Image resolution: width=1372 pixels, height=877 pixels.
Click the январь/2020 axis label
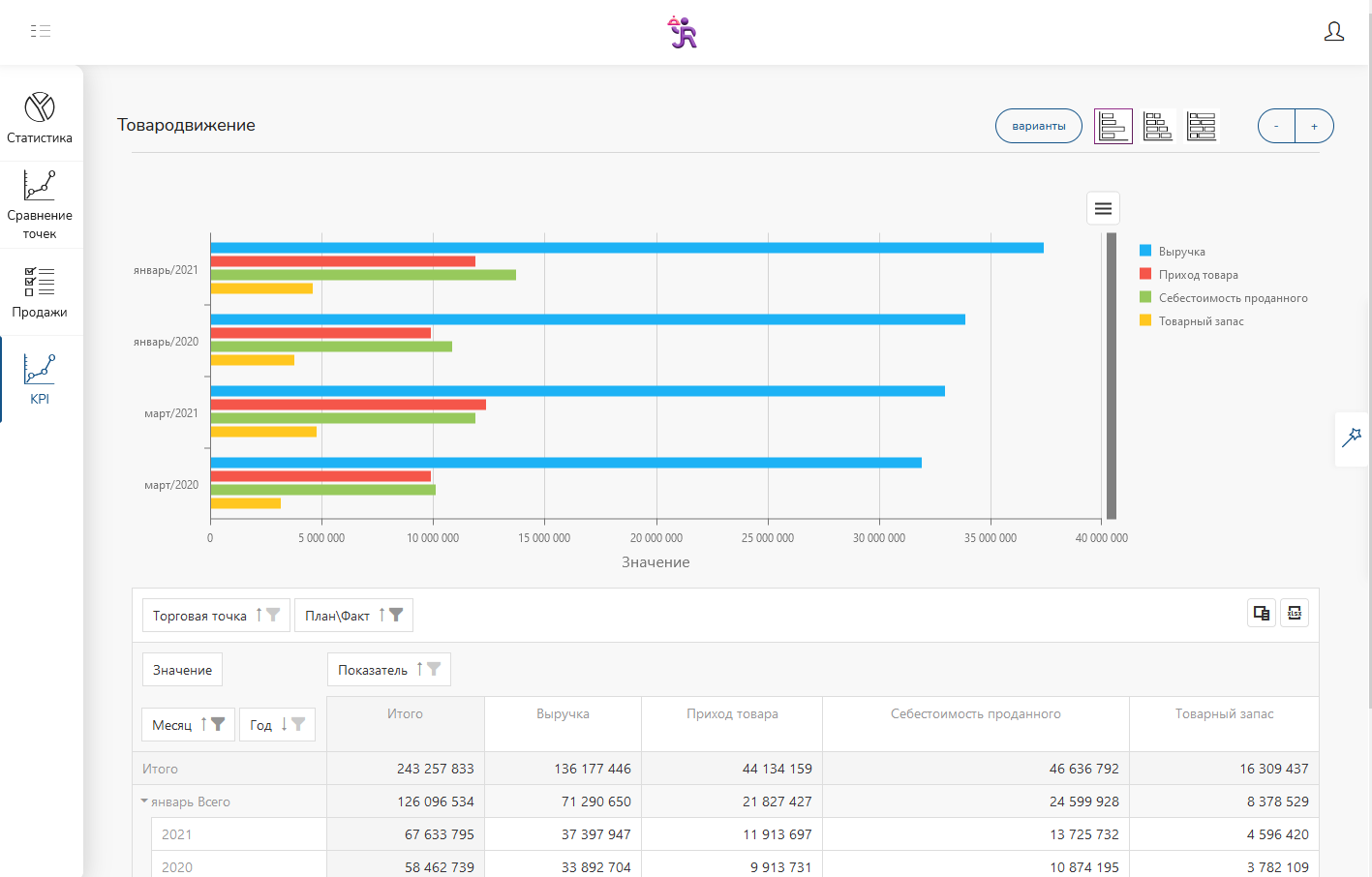coord(166,342)
